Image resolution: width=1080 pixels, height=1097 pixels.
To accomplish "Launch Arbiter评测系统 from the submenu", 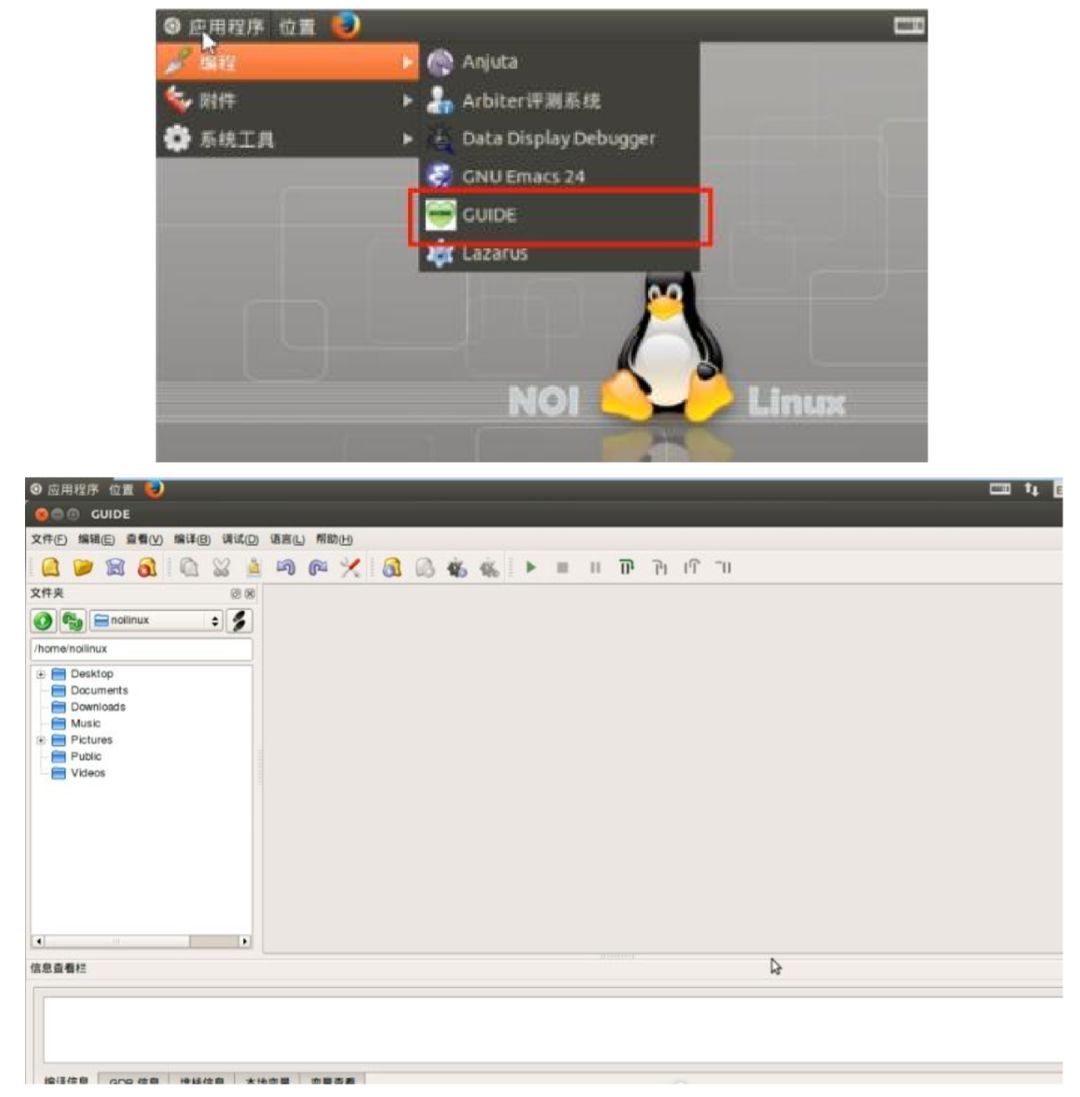I will 560,101.
